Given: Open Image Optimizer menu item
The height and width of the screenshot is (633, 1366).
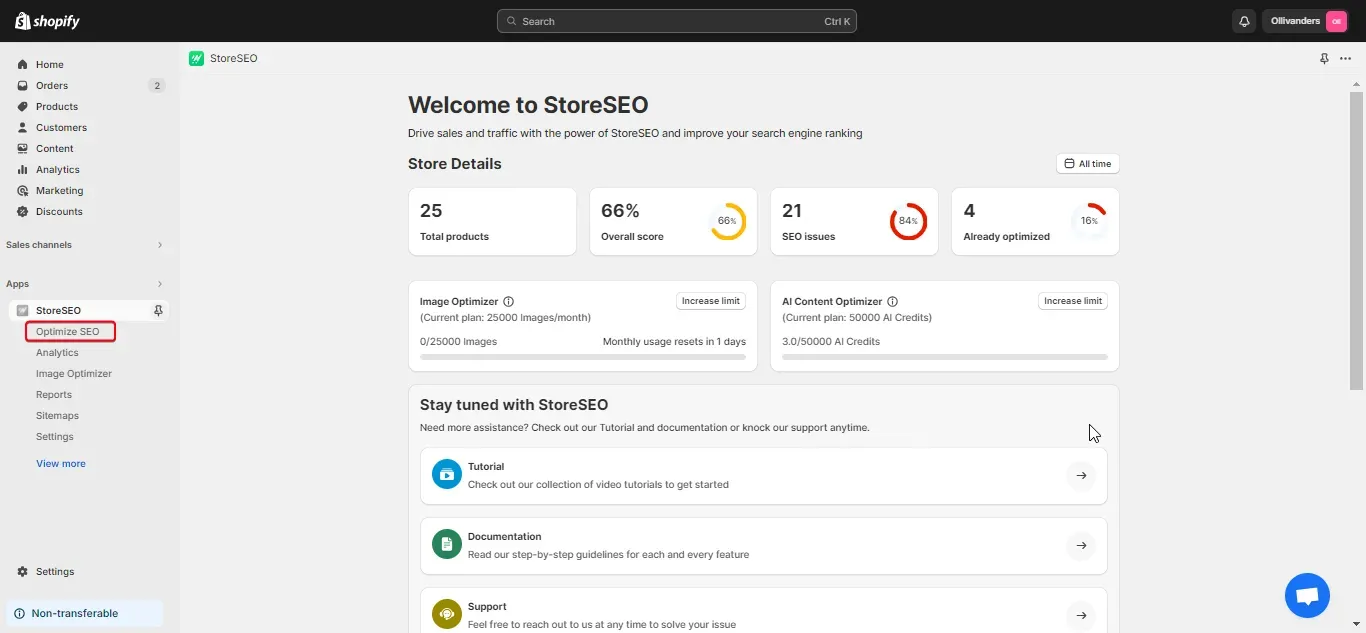Looking at the screenshot, I should pyautogui.click(x=74, y=373).
